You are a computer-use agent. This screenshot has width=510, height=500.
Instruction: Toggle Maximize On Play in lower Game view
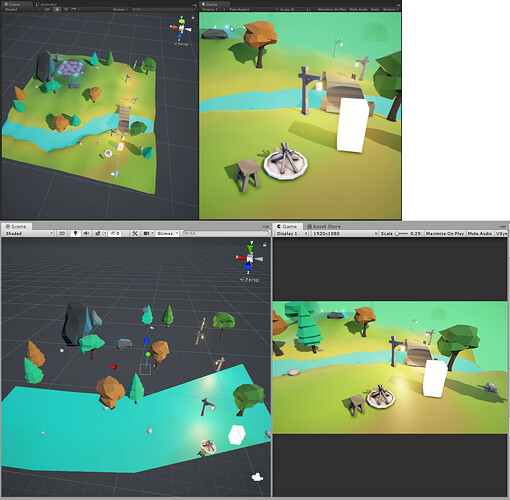tap(445, 233)
